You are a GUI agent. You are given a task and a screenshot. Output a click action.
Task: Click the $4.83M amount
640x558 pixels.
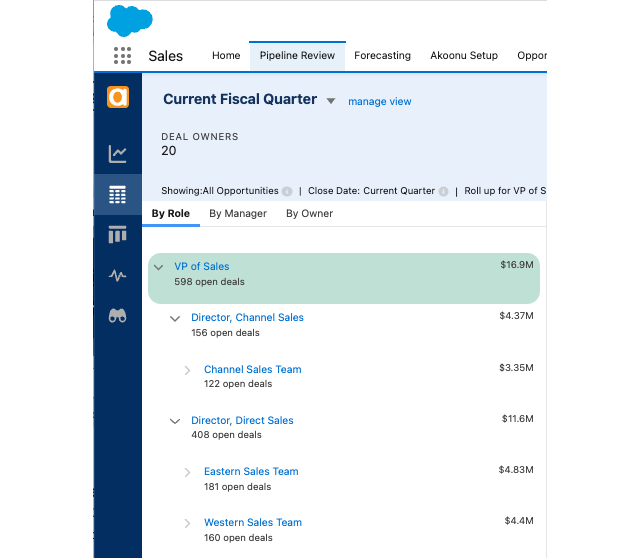516,470
